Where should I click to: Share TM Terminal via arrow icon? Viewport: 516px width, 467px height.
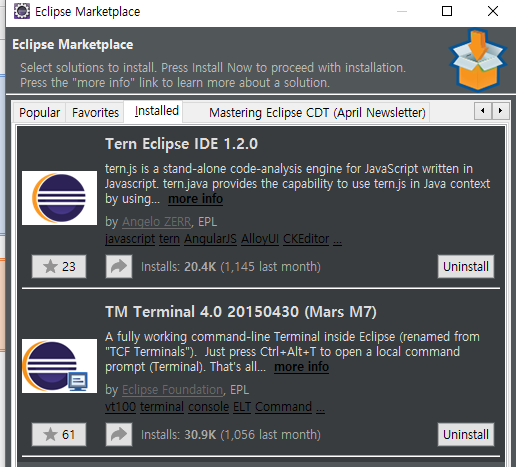click(119, 435)
